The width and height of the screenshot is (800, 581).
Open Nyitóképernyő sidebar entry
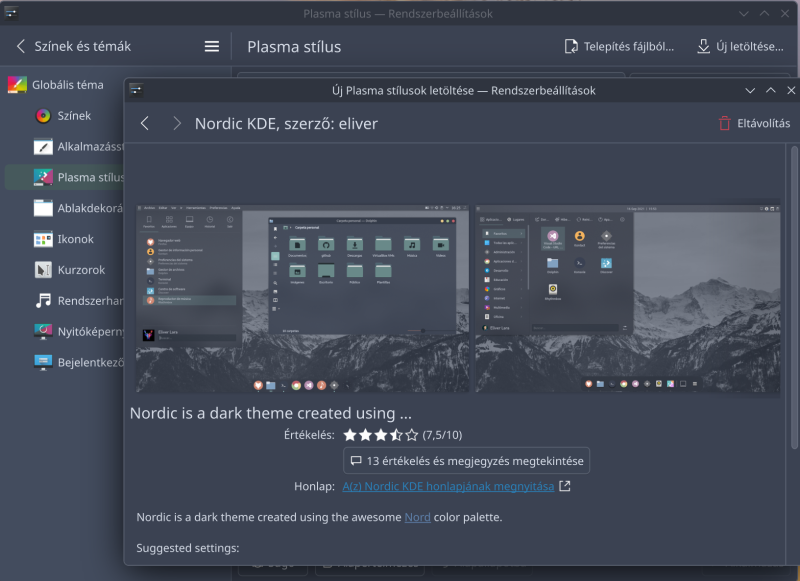pyautogui.click(x=63, y=332)
